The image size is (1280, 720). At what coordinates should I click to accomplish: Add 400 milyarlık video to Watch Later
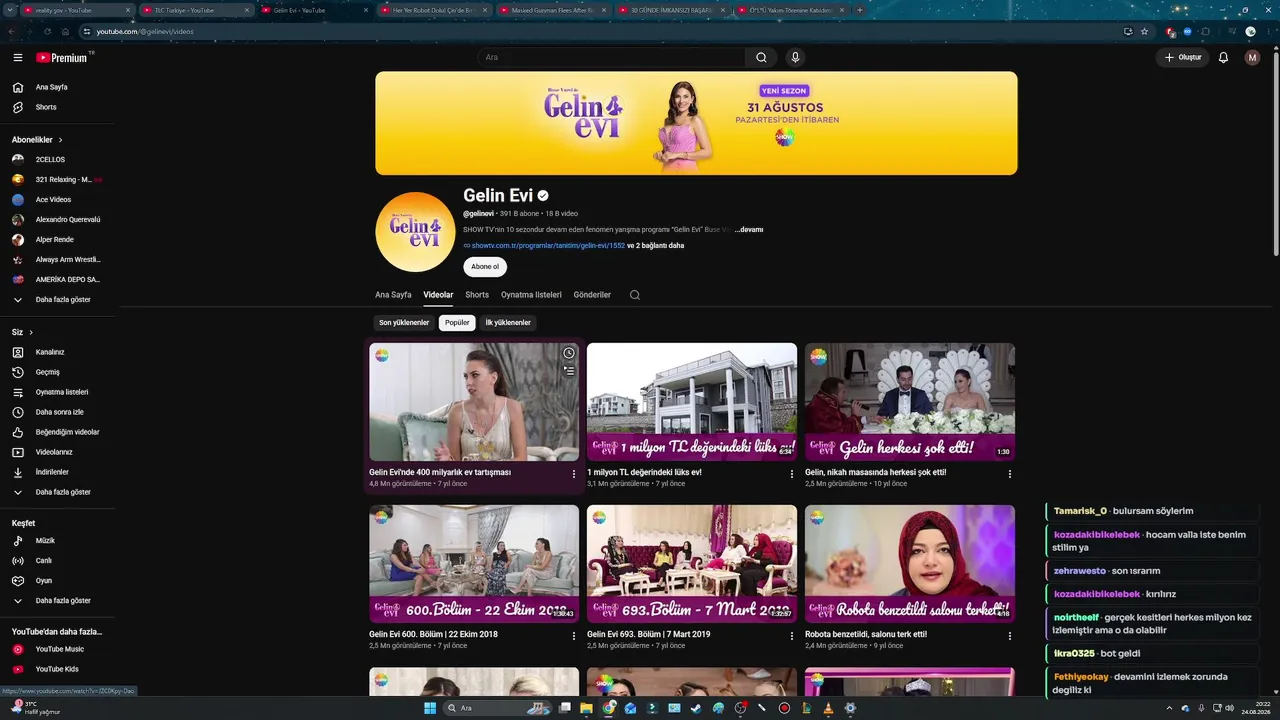click(569, 353)
